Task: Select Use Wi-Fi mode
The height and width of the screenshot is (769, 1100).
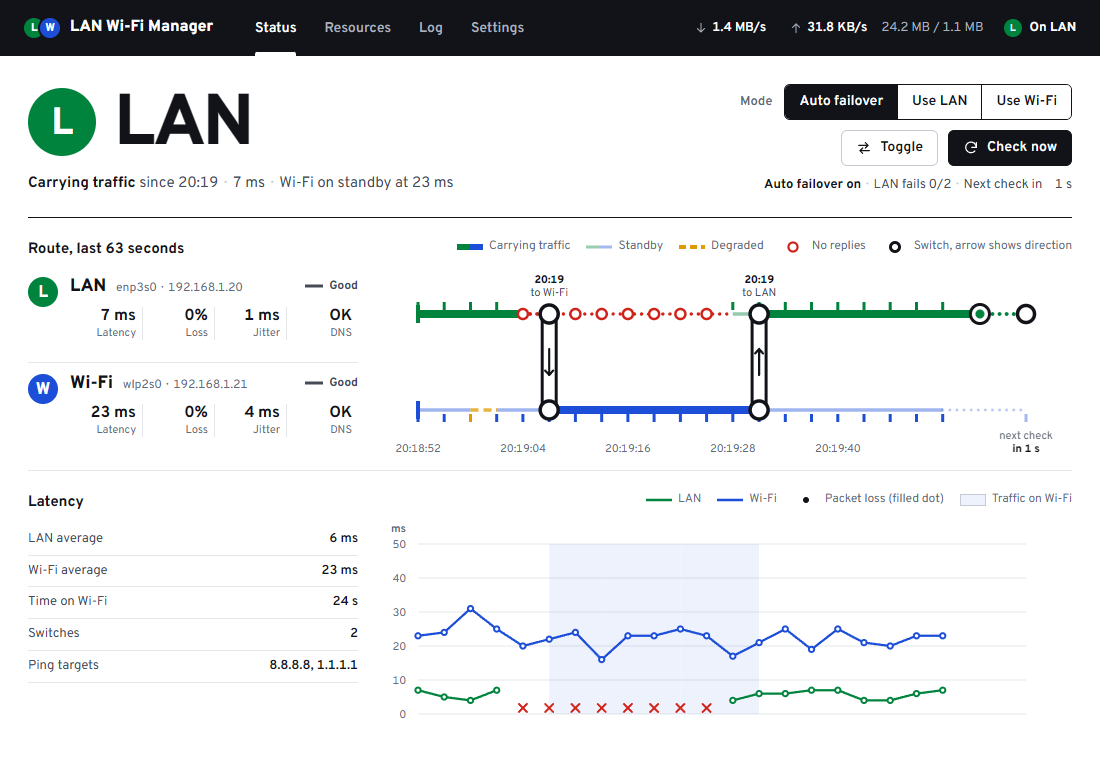Action: (x=1026, y=101)
